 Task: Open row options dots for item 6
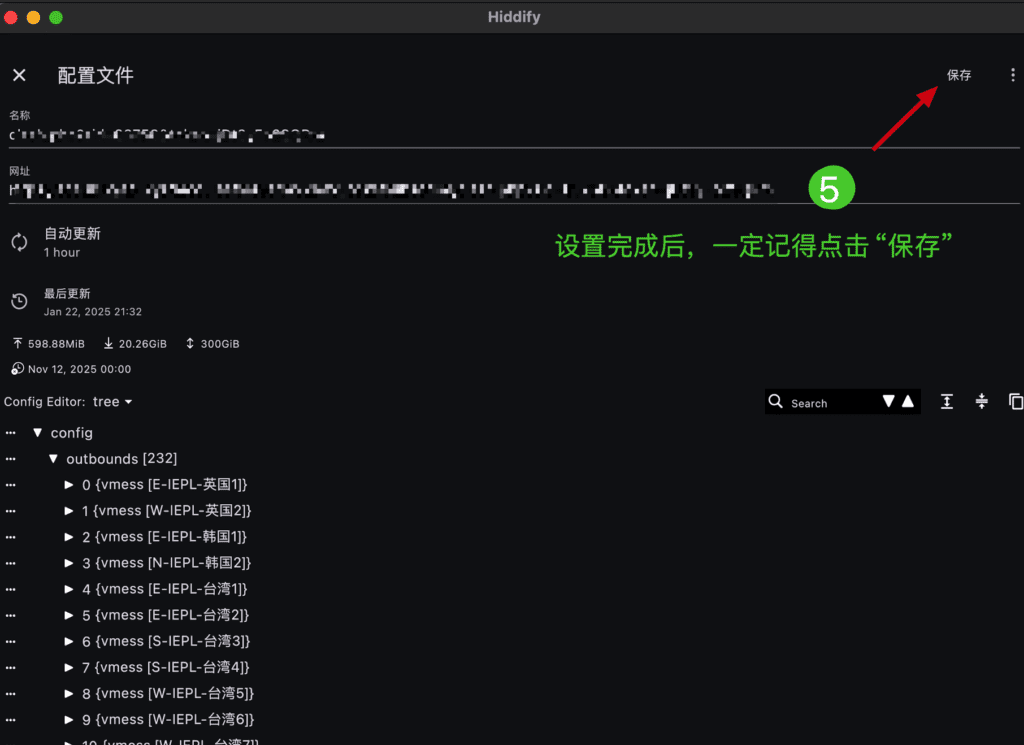[x=10, y=642]
